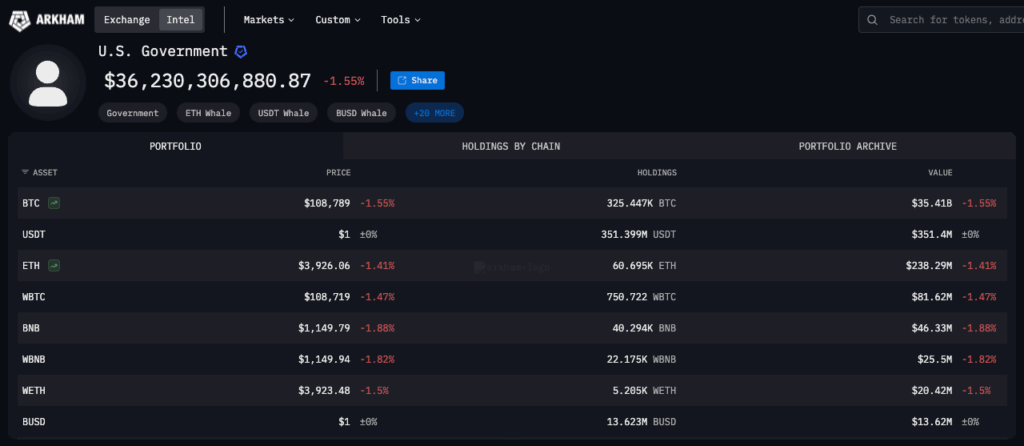Screen dimensions: 1024x446
Task: Select the Portfolio tab
Action: [x=175, y=146]
